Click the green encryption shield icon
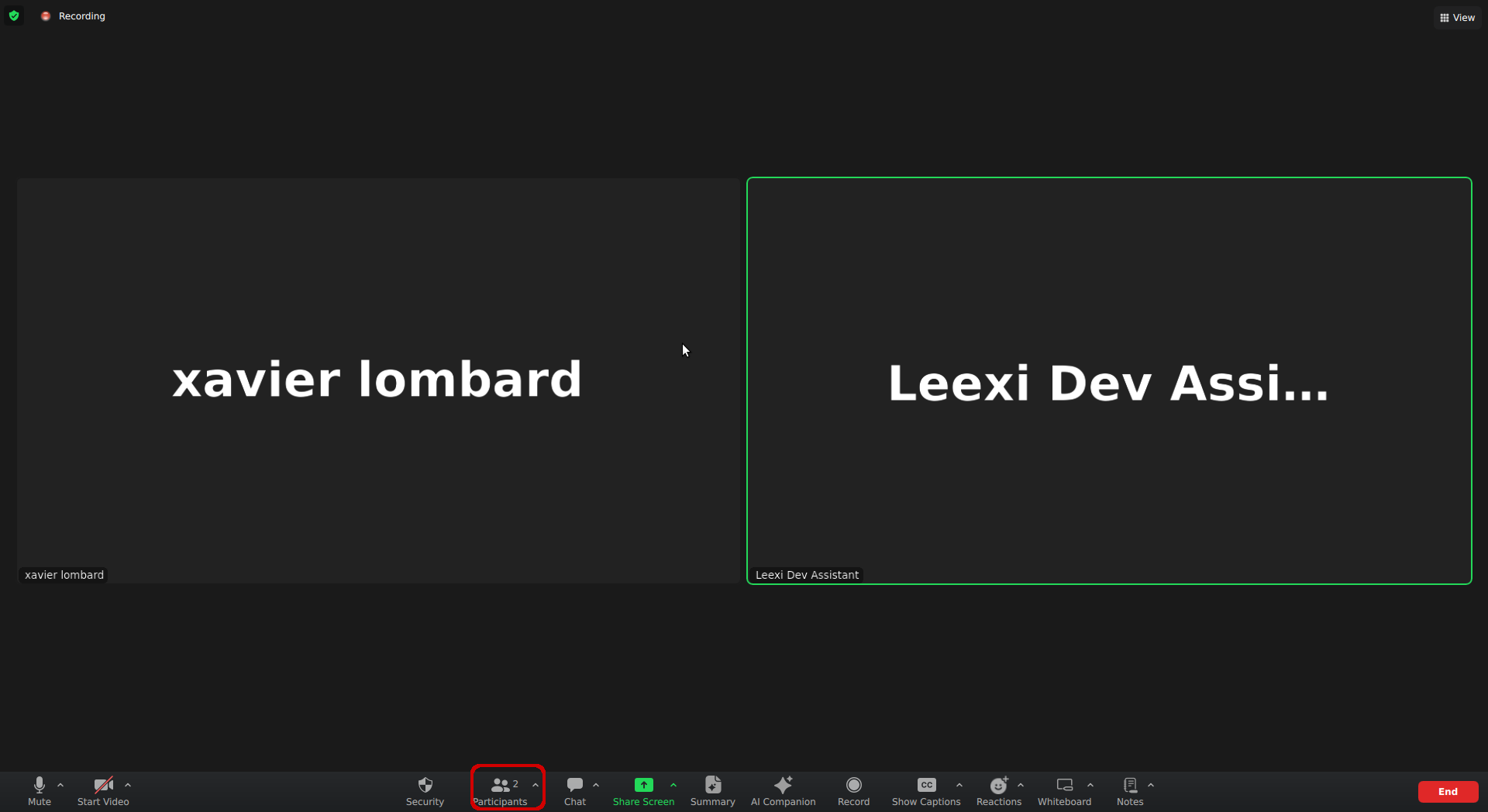Image resolution: width=1488 pixels, height=812 pixels. click(14, 15)
